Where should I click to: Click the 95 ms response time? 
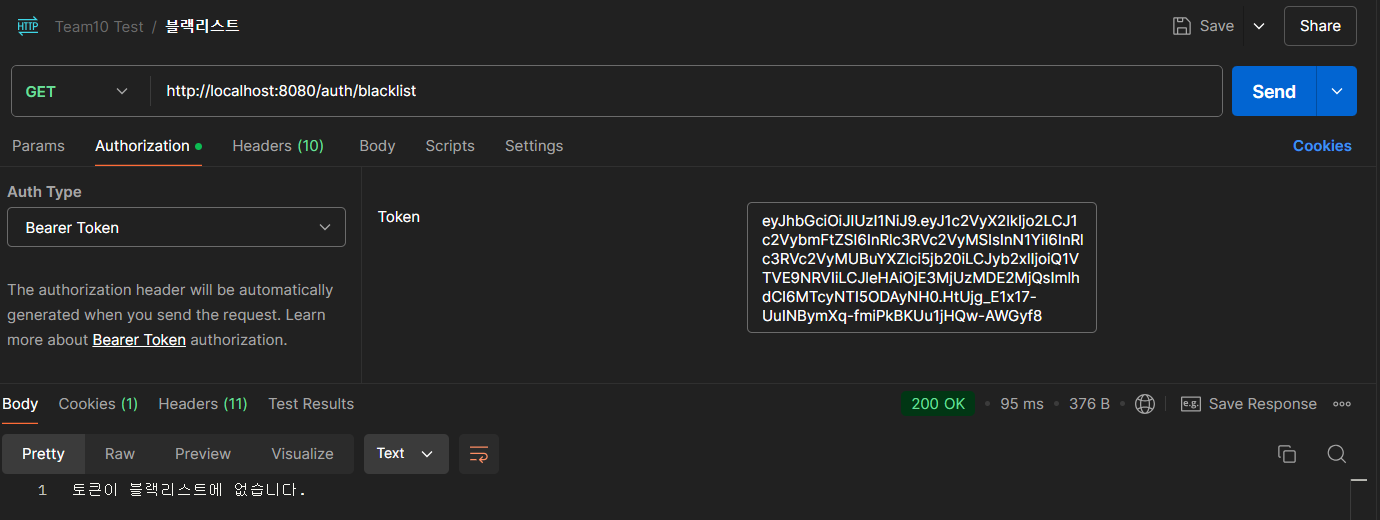click(1022, 404)
